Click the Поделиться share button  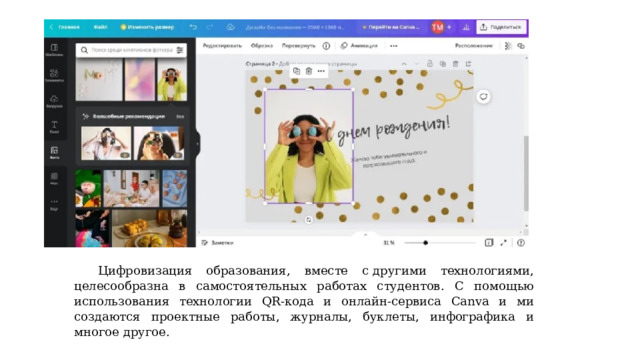coord(501,27)
